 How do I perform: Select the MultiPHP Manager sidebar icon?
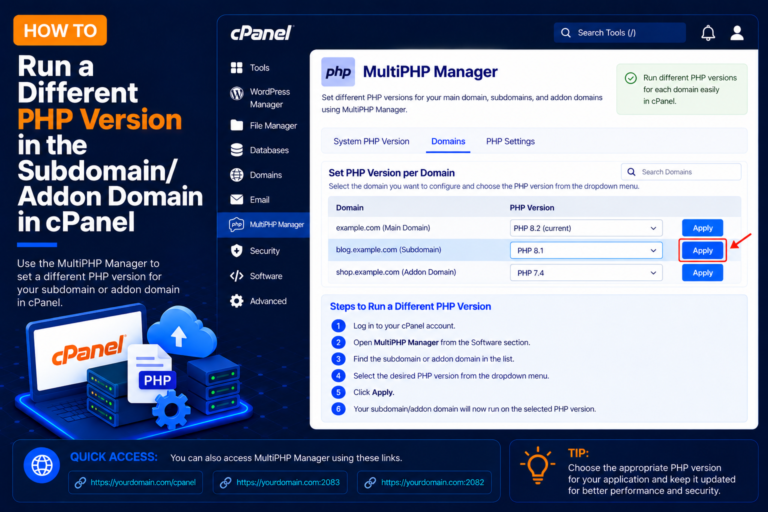click(237, 224)
